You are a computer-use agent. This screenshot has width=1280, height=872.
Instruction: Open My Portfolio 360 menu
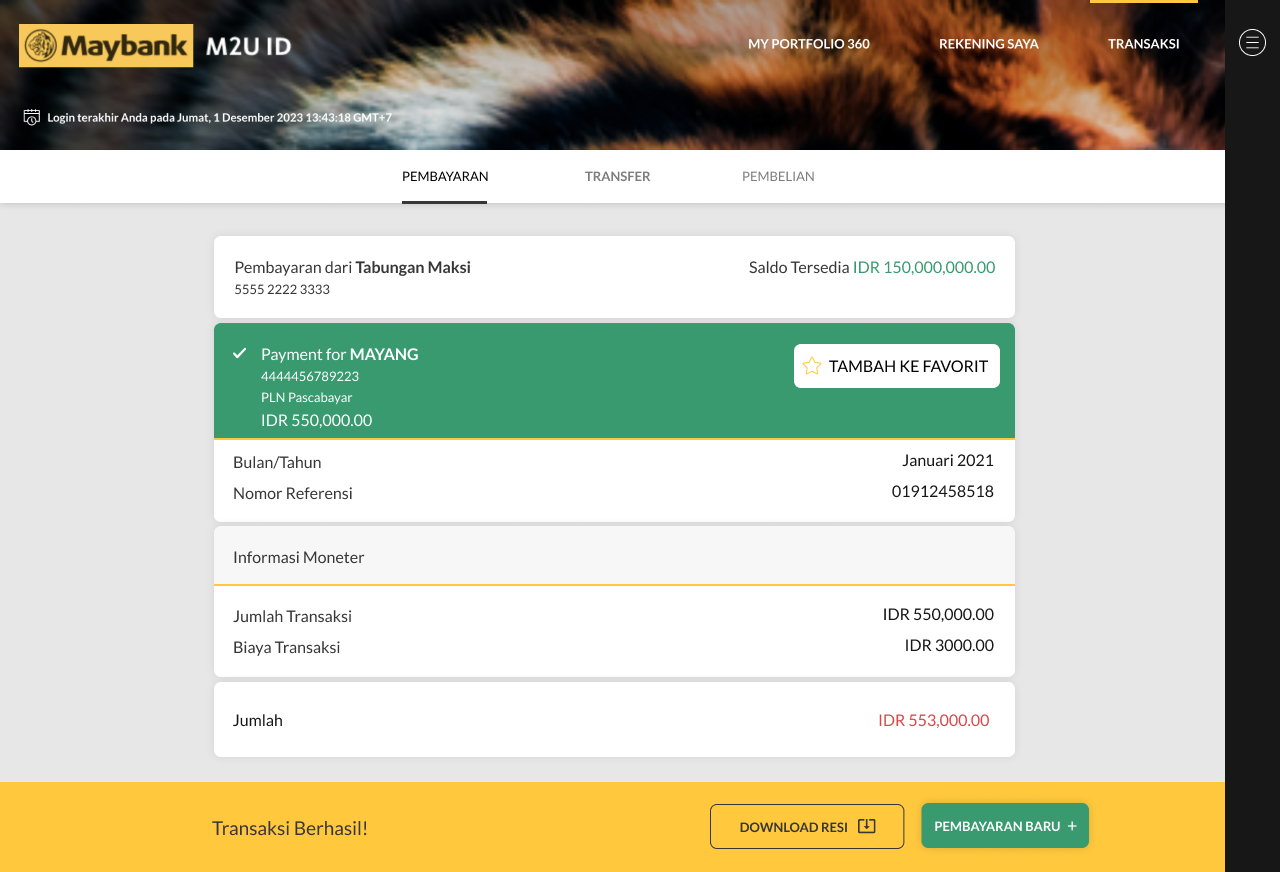(x=808, y=44)
